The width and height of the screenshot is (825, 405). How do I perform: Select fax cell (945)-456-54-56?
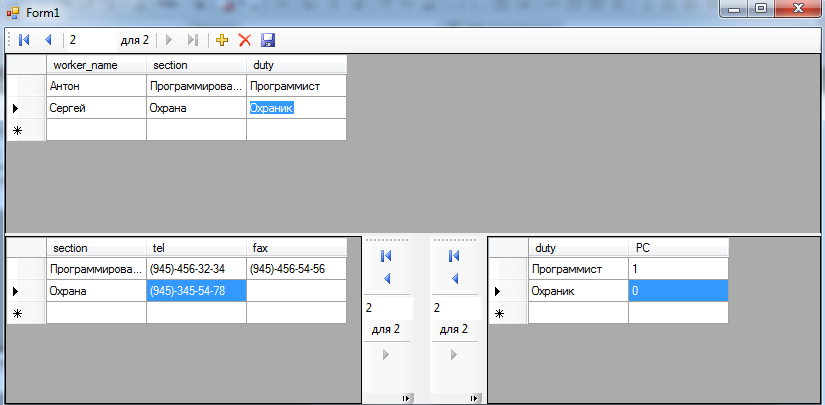point(296,269)
